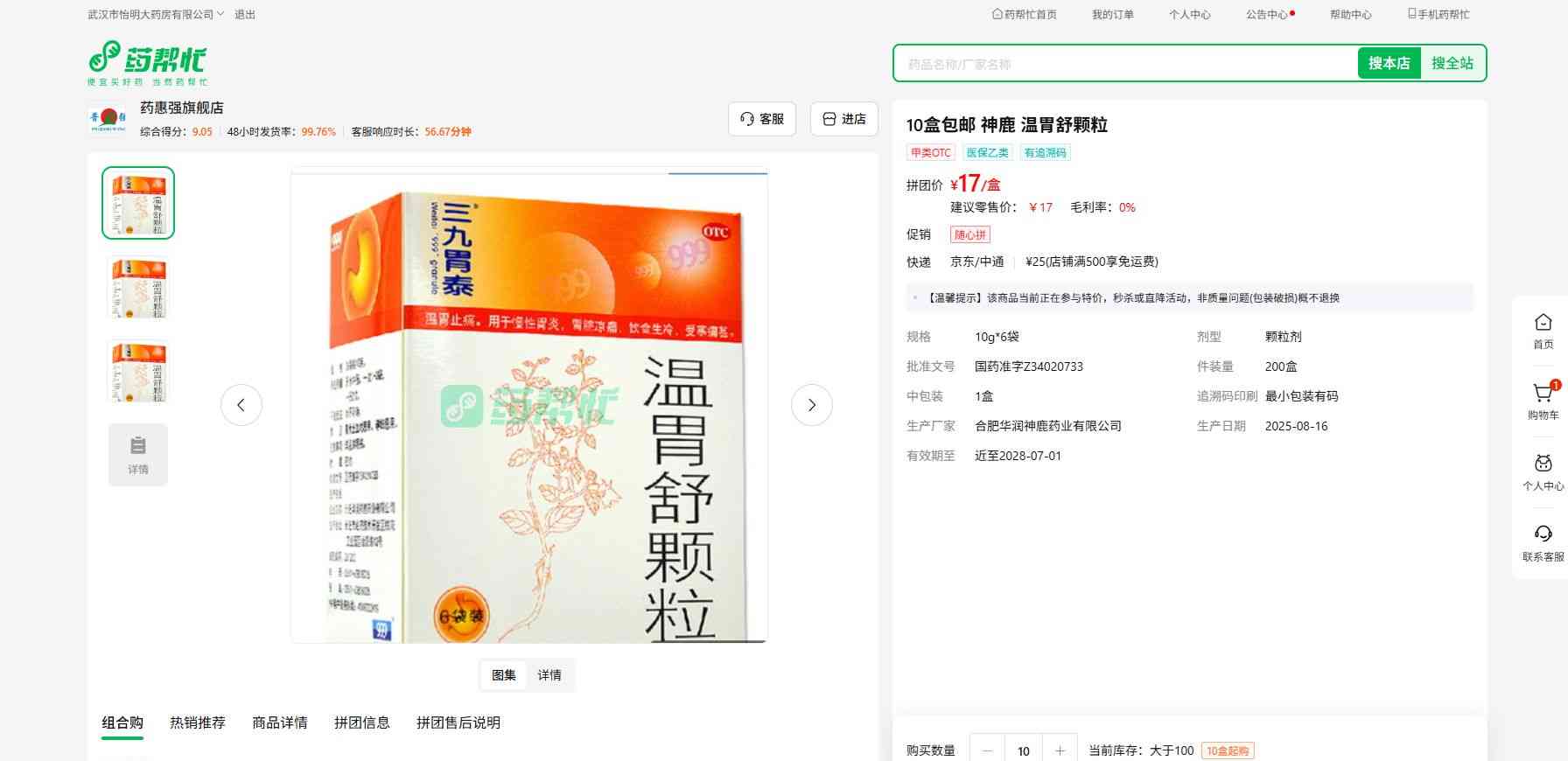1568x761 pixels.
Task: Click the 搜本店 search button
Action: point(1389,63)
